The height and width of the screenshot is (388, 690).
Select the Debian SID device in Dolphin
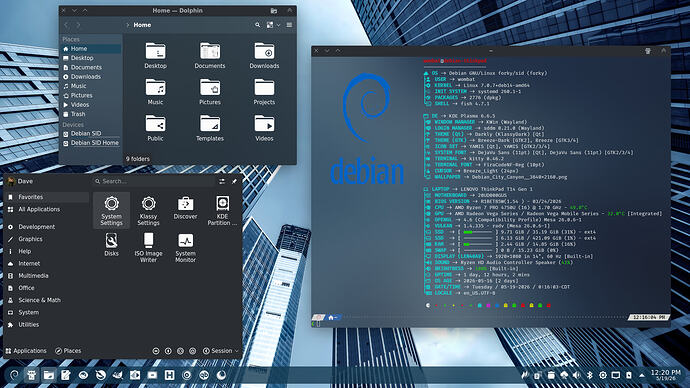(91, 133)
